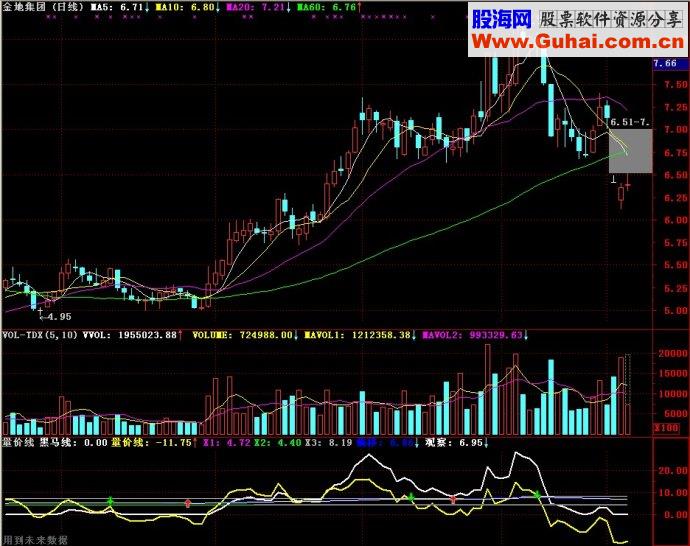690x546 pixels.
Task: Click the X1: 4.72 indicator value
Action: point(227,442)
